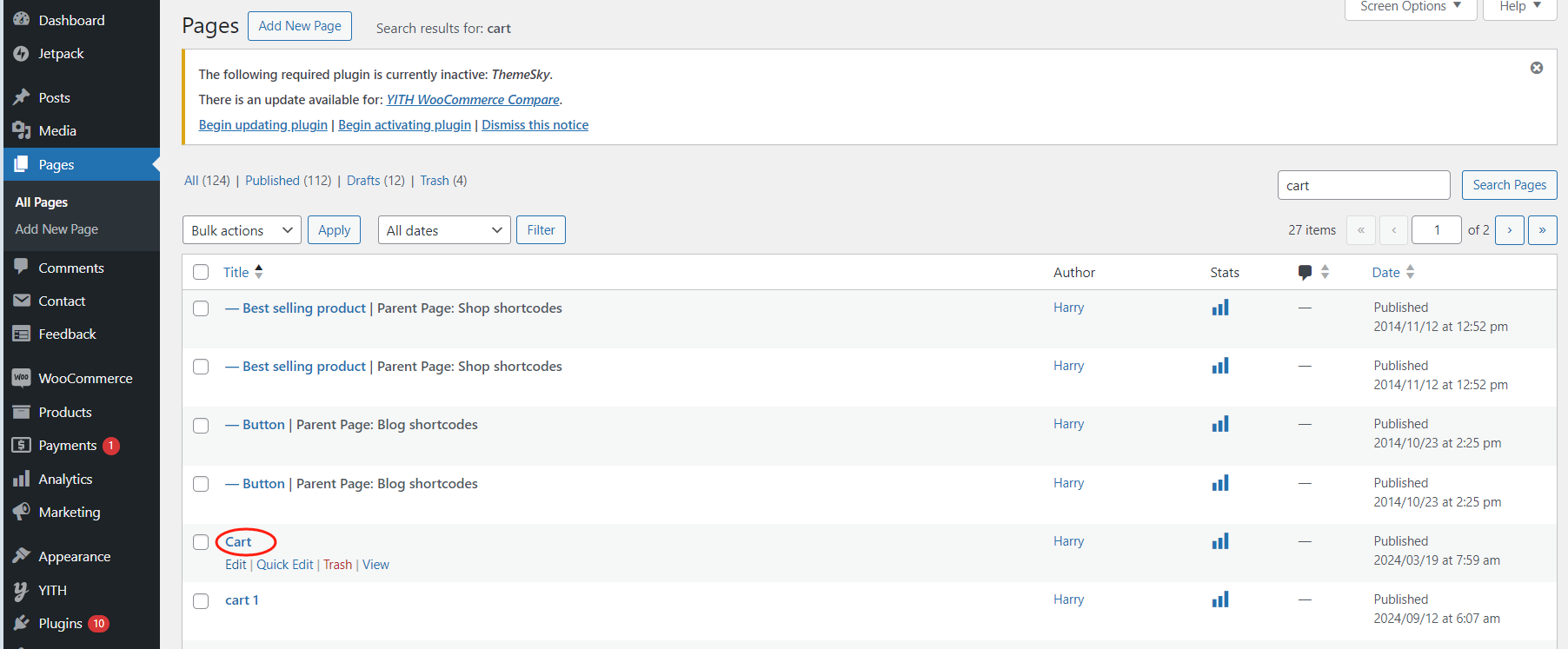Screen dimensions: 1568x649
Task: Sort by the comments bubble icon
Action: coord(1305,273)
